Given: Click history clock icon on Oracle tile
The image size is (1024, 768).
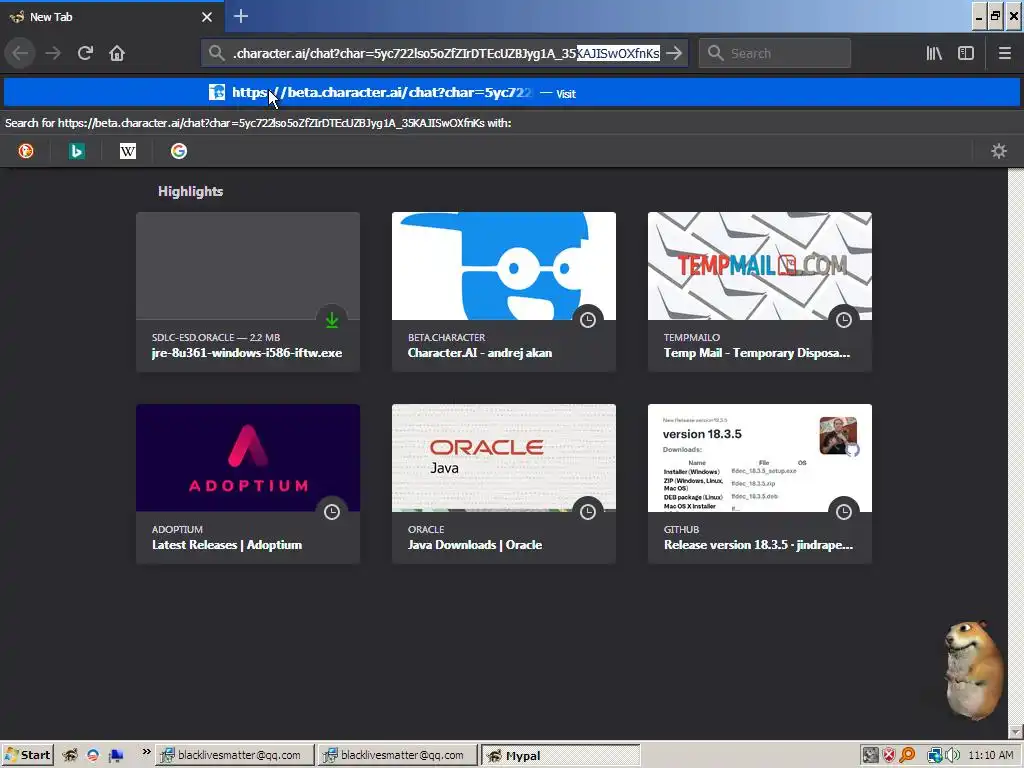Looking at the screenshot, I should click(x=588, y=512).
